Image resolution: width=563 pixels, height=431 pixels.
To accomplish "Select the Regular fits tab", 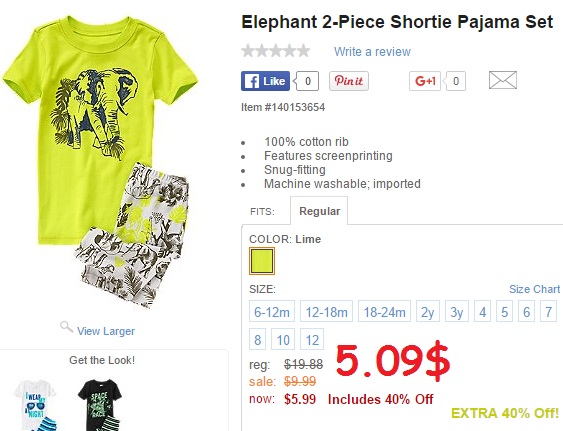I will tap(319, 211).
